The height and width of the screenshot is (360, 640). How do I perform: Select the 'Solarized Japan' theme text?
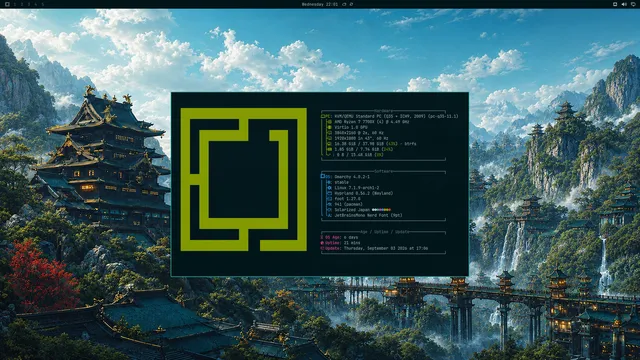click(352, 210)
